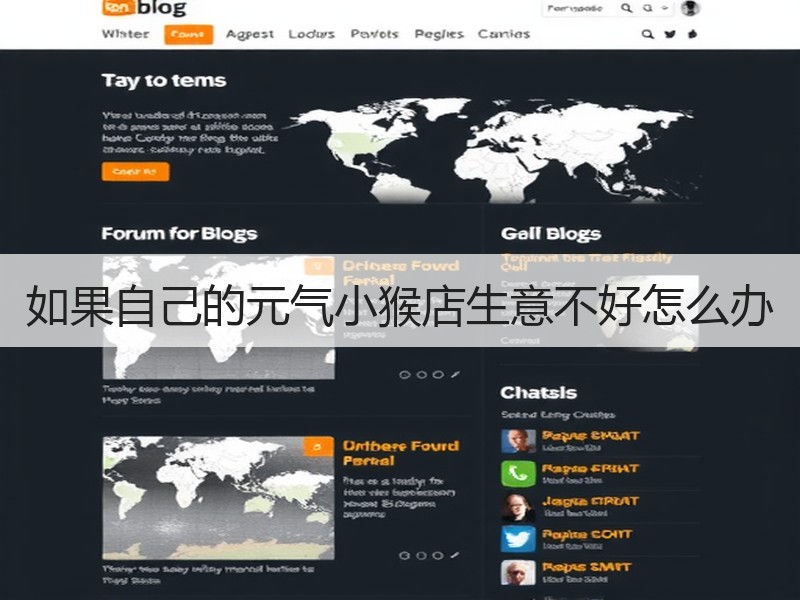The image size is (800, 600).
Task: Click the second magnifier icon in the header search box
Action: (647, 8)
